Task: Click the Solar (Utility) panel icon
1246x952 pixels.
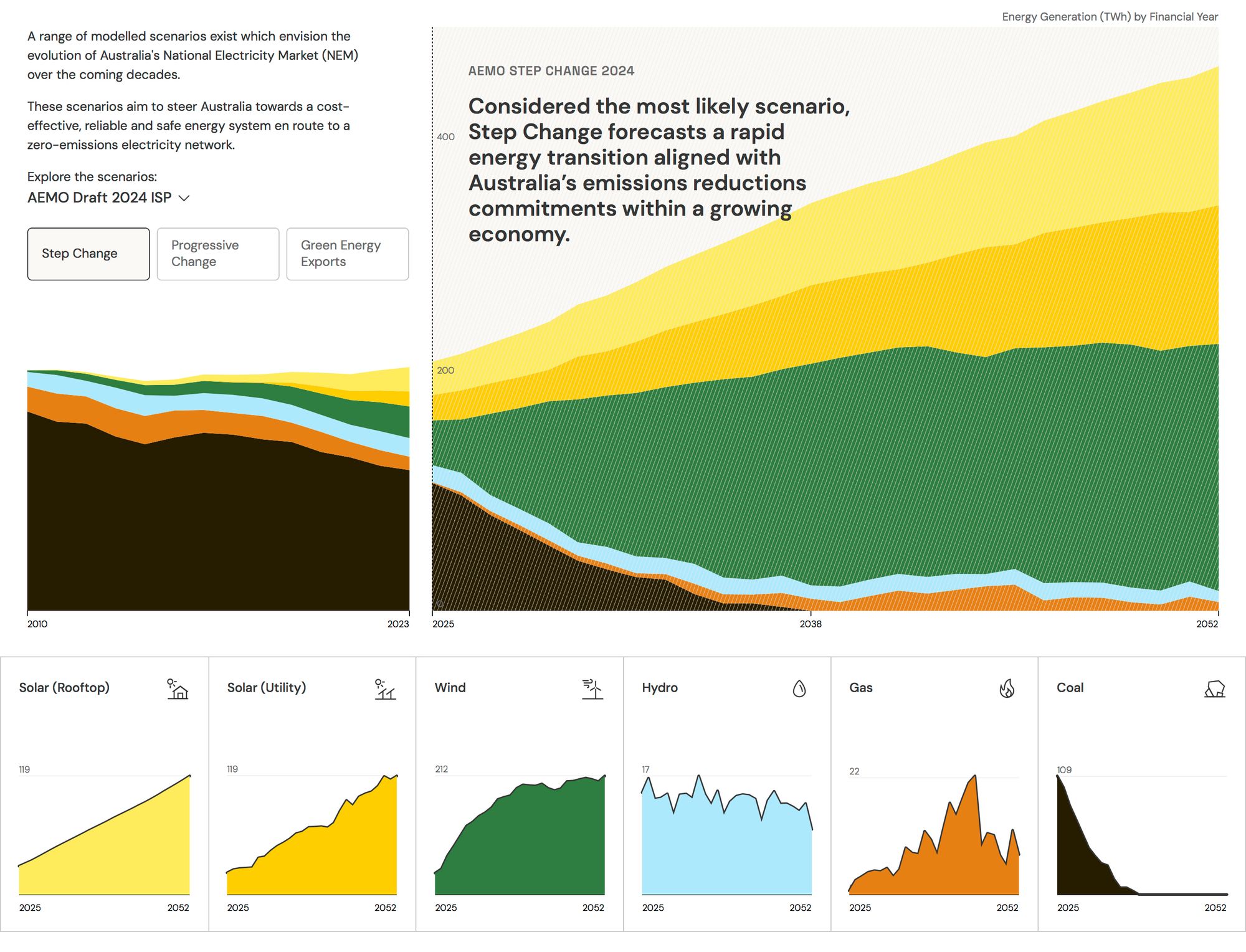Action: [x=385, y=688]
